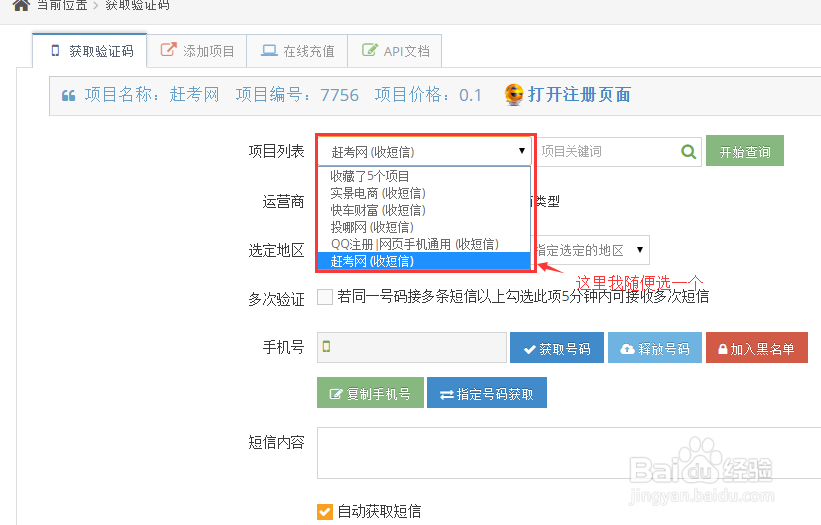Click the 手机号 input field
Screen dimensions: 821x525
(412, 347)
